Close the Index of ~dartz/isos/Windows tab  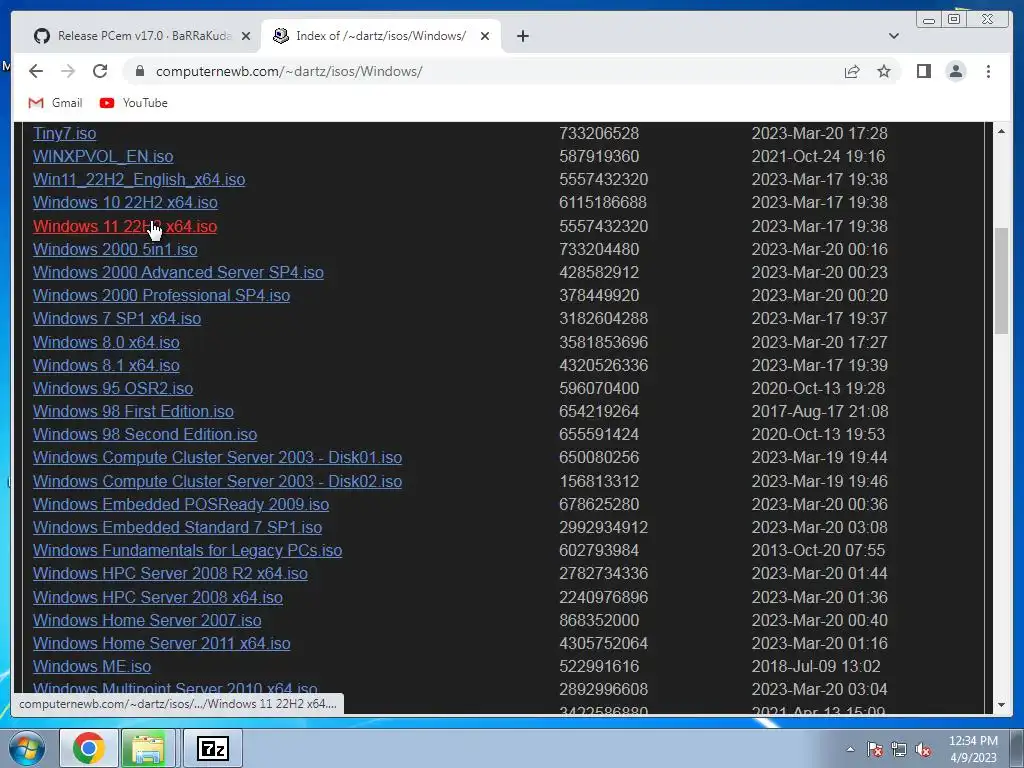485,37
